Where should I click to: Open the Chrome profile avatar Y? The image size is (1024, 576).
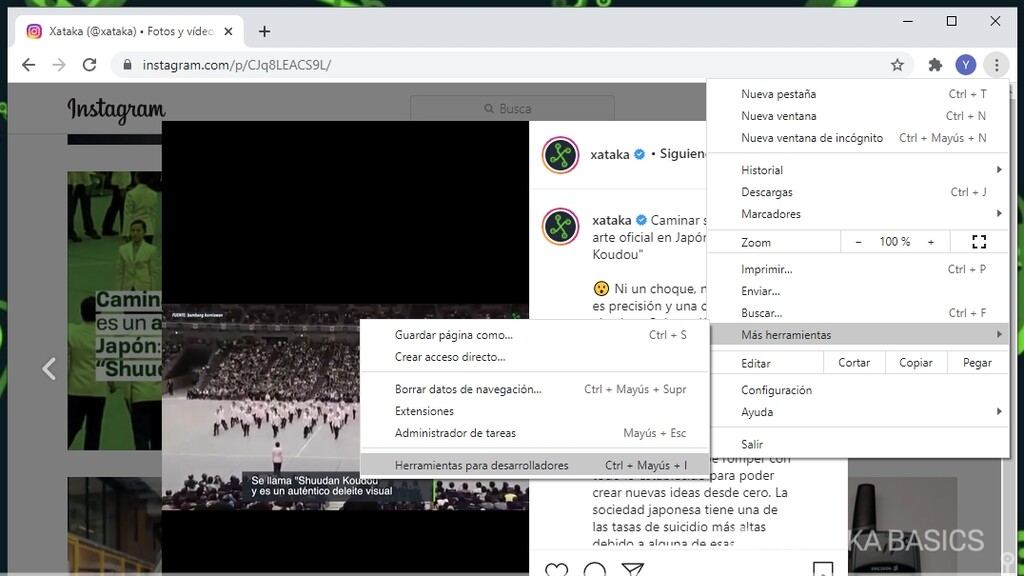tap(965, 65)
